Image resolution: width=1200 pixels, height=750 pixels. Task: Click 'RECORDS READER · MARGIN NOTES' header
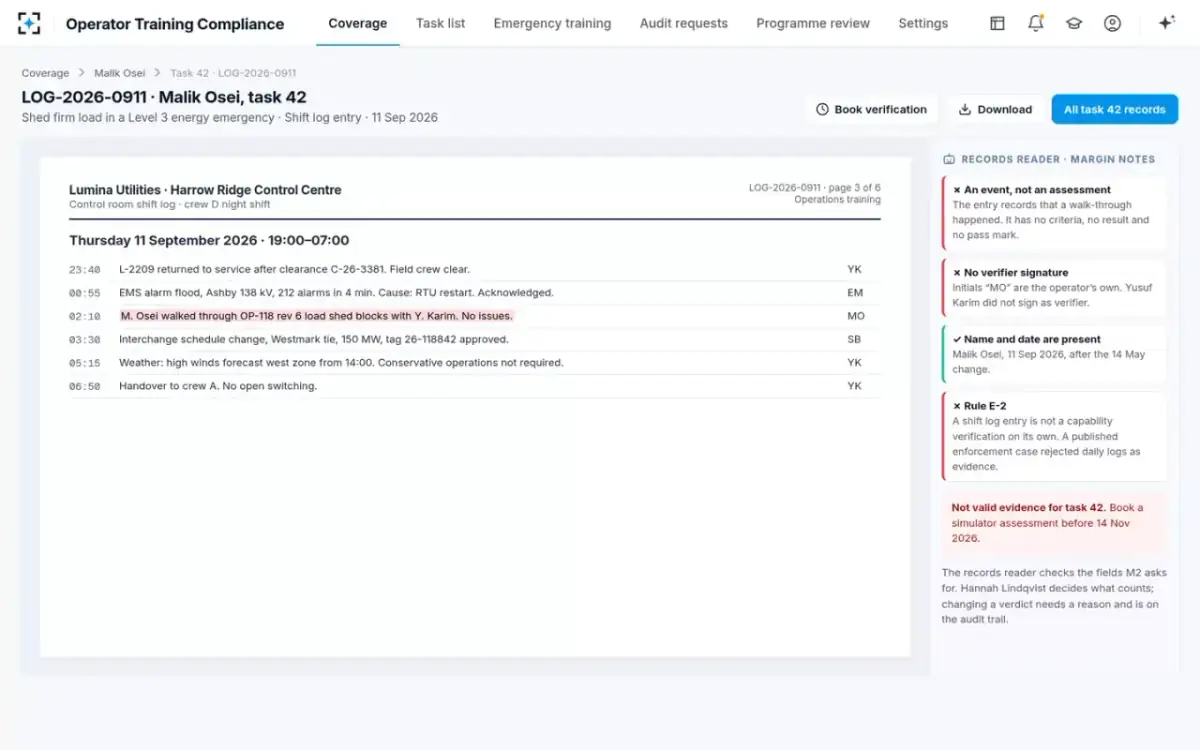tap(1058, 159)
